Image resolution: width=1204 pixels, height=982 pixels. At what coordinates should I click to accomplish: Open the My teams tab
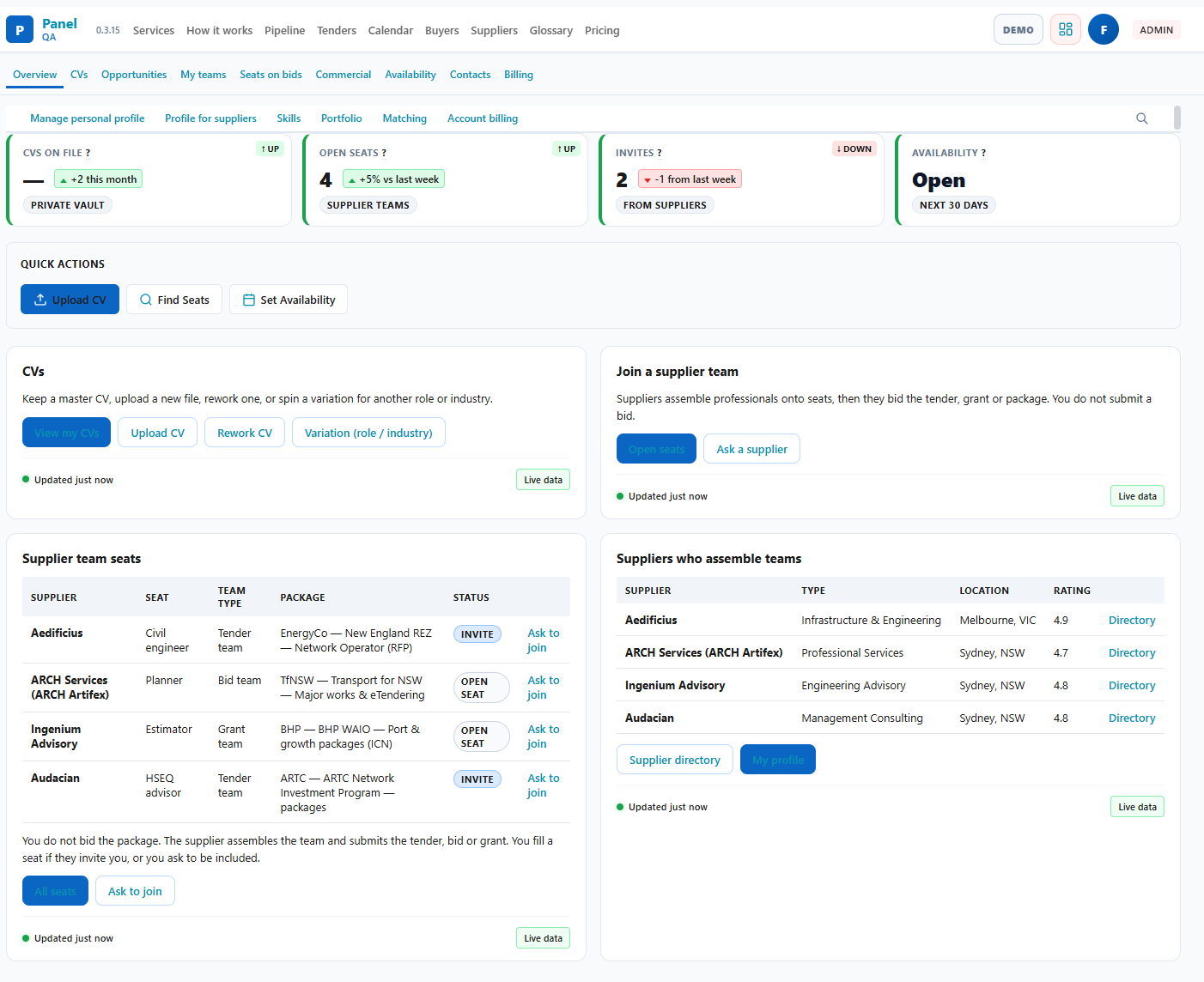[x=204, y=75]
